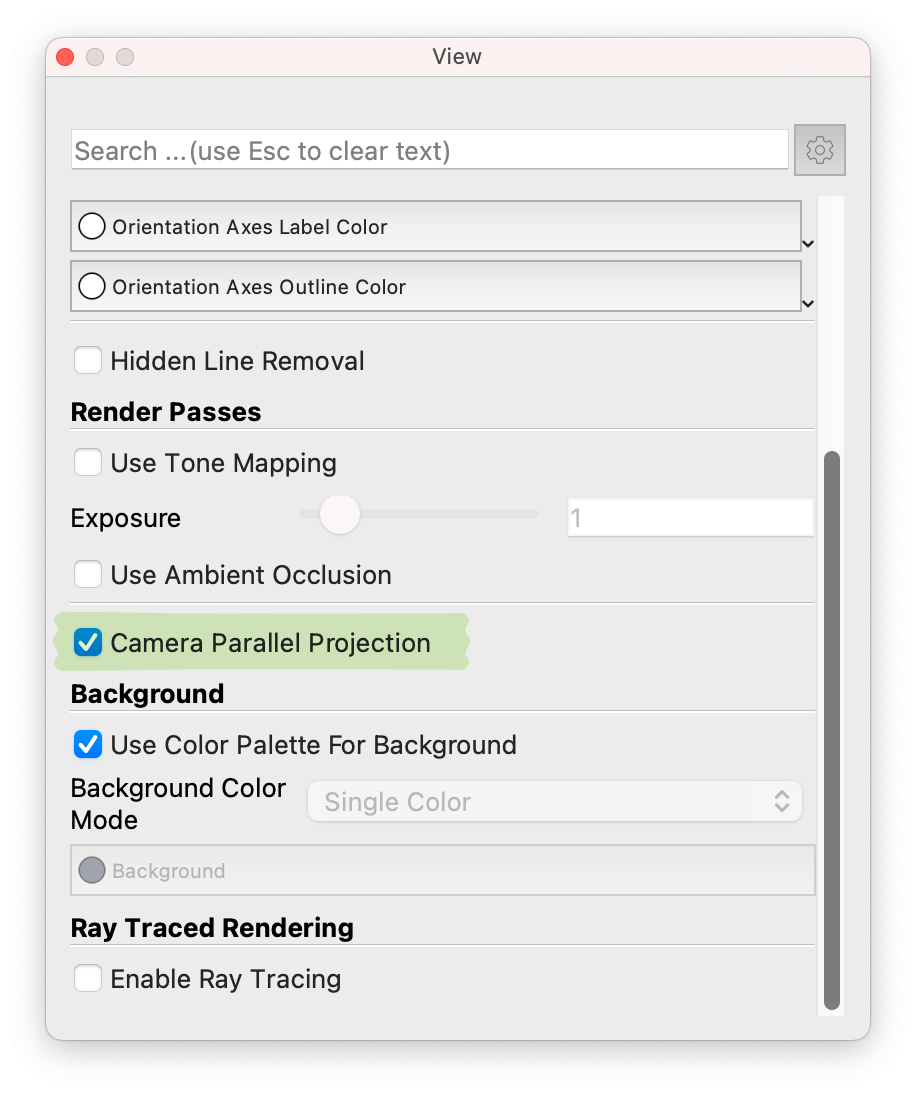Screen dimensions: 916x1094
Task: Expand arrow beside Orientation Axes Outline Color
Action: [808, 303]
